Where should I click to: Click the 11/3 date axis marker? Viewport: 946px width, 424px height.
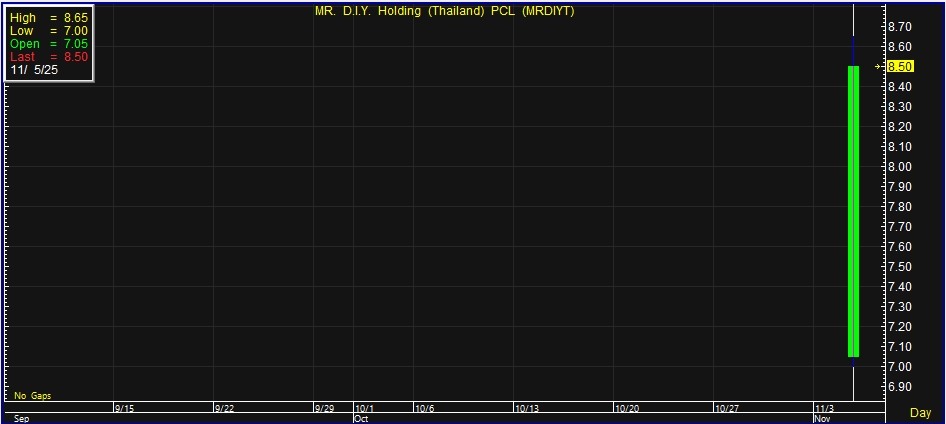point(825,409)
